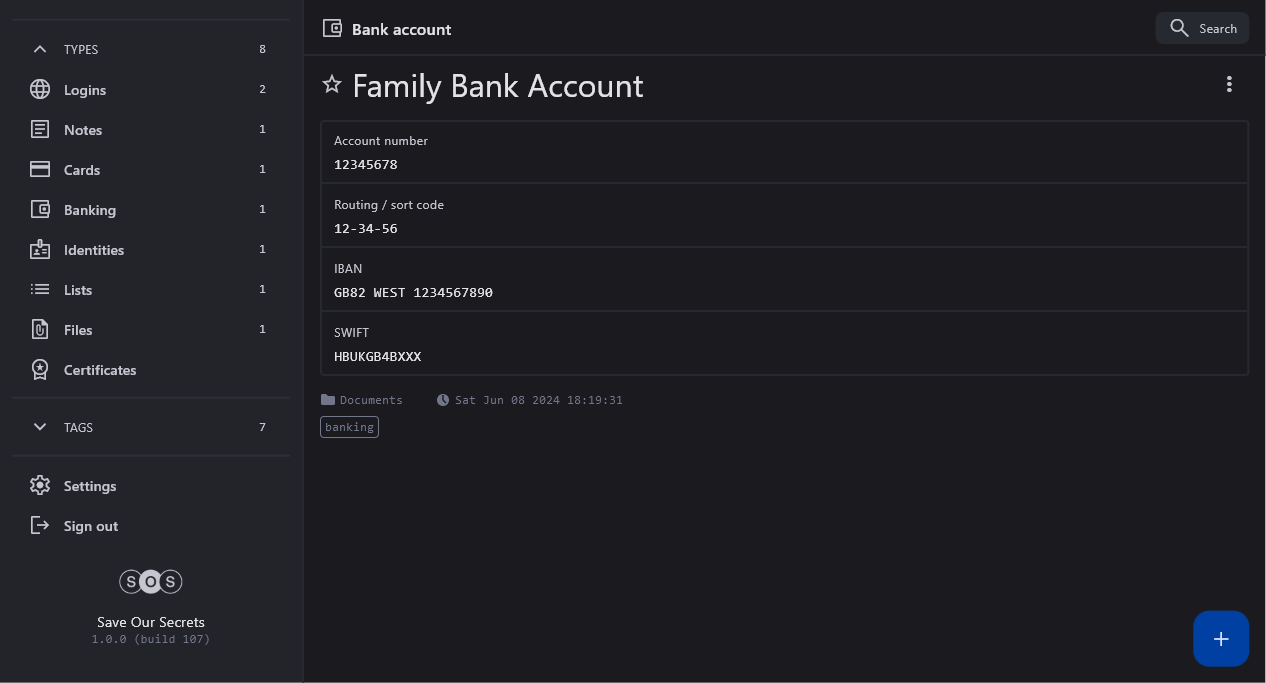The height and width of the screenshot is (683, 1266).
Task: Click the SWIFT code field
Action: pyautogui.click(x=378, y=357)
